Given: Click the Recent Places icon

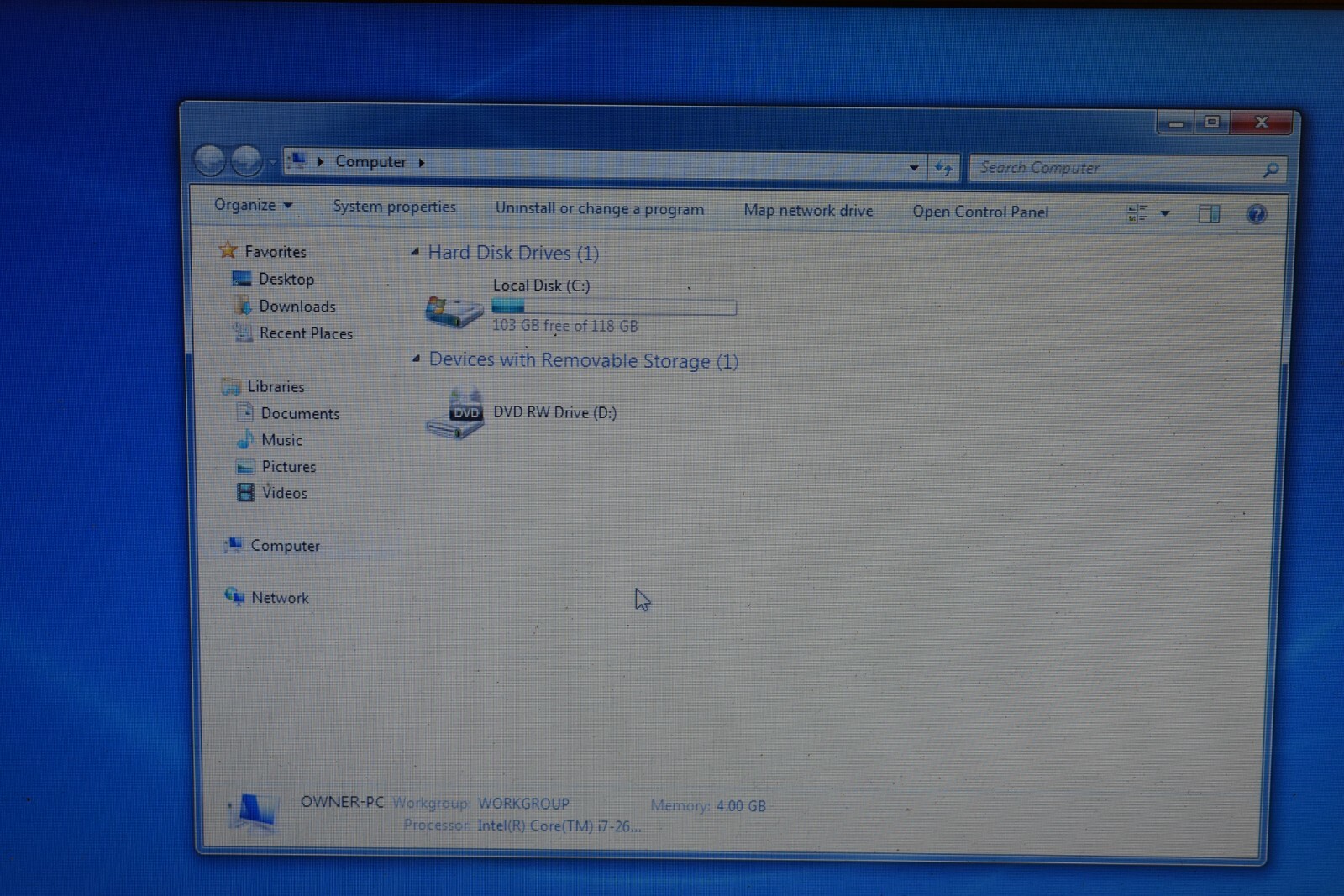Looking at the screenshot, I should point(243,333).
